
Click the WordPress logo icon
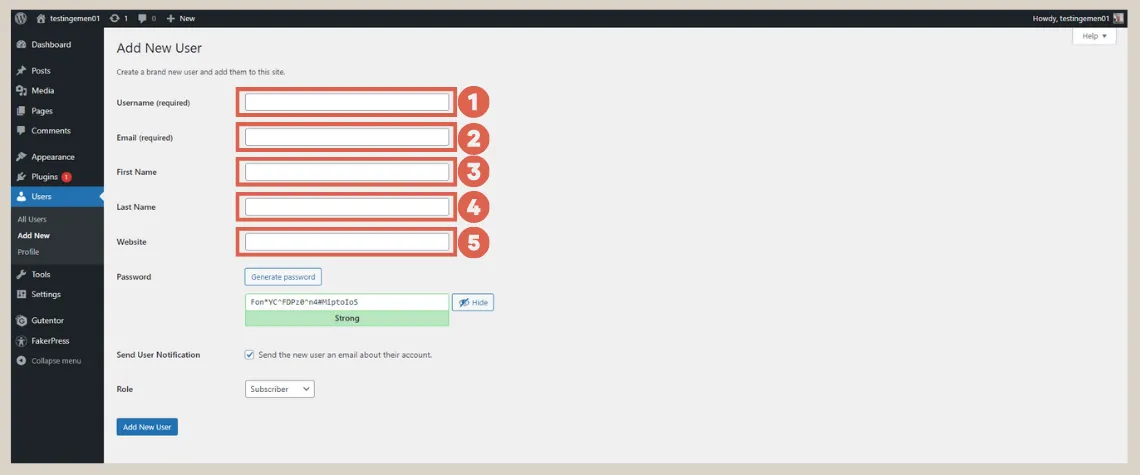tap(20, 18)
